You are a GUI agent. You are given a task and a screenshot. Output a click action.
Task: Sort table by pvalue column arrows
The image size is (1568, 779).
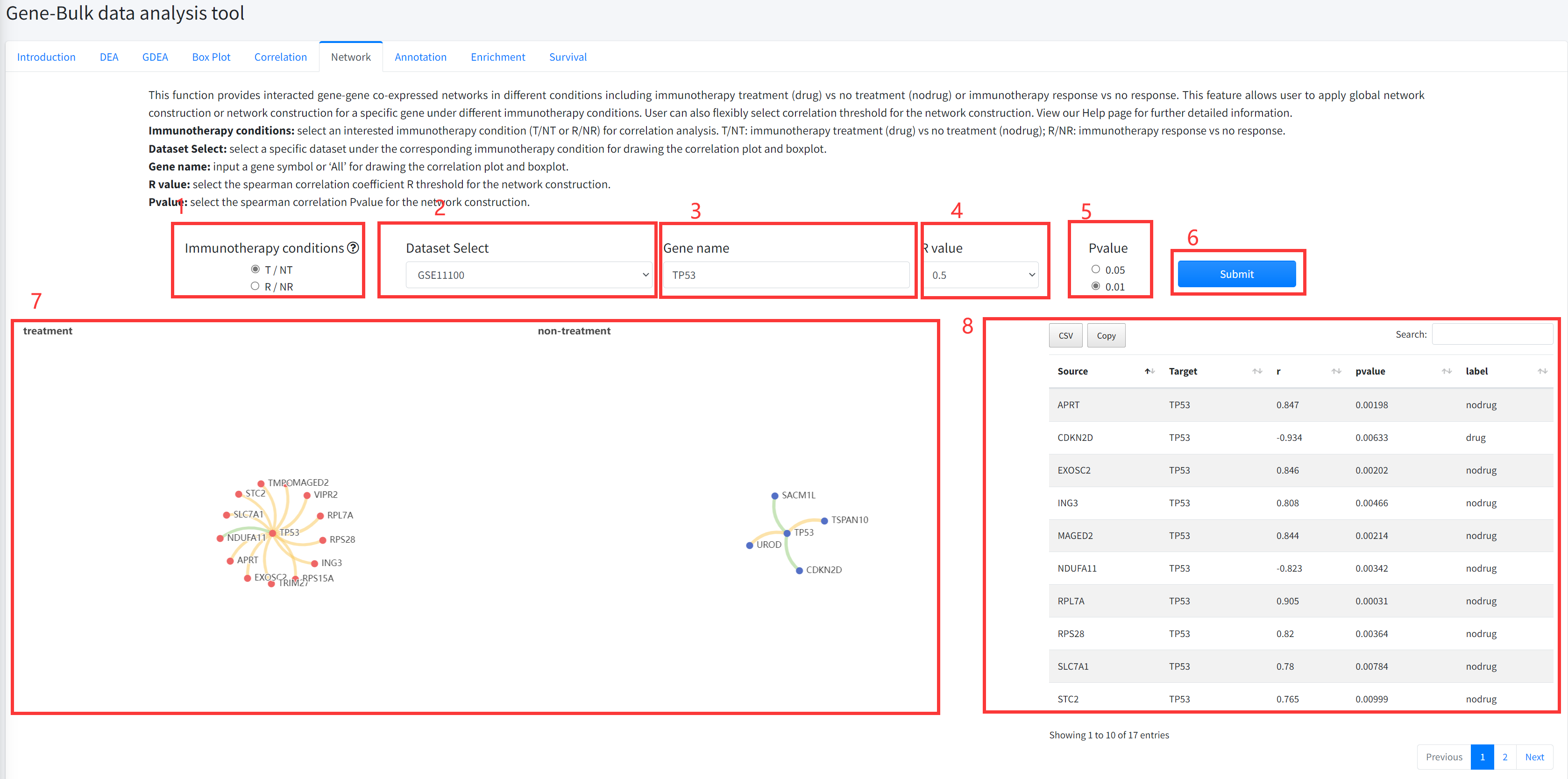(1446, 371)
